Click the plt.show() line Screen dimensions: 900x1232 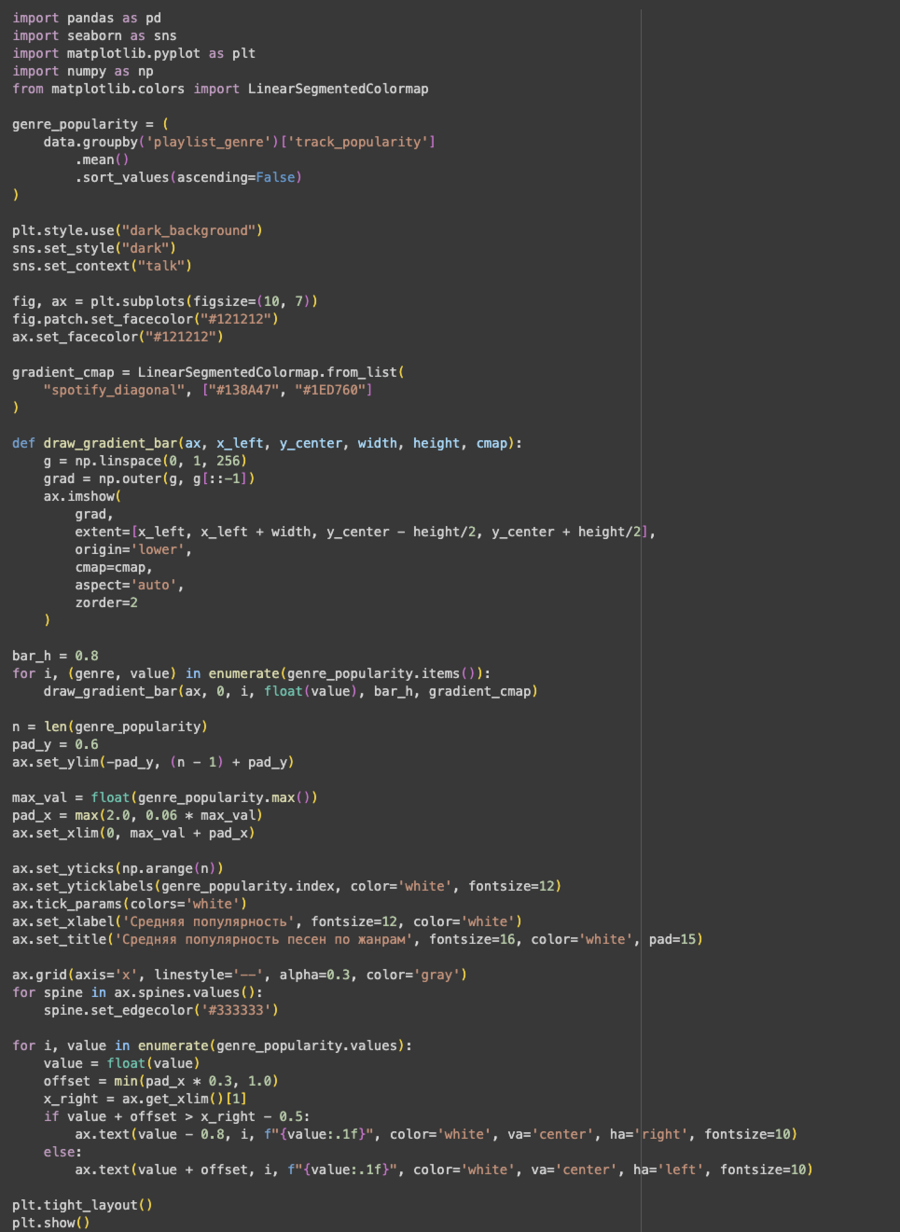(x=51, y=1223)
